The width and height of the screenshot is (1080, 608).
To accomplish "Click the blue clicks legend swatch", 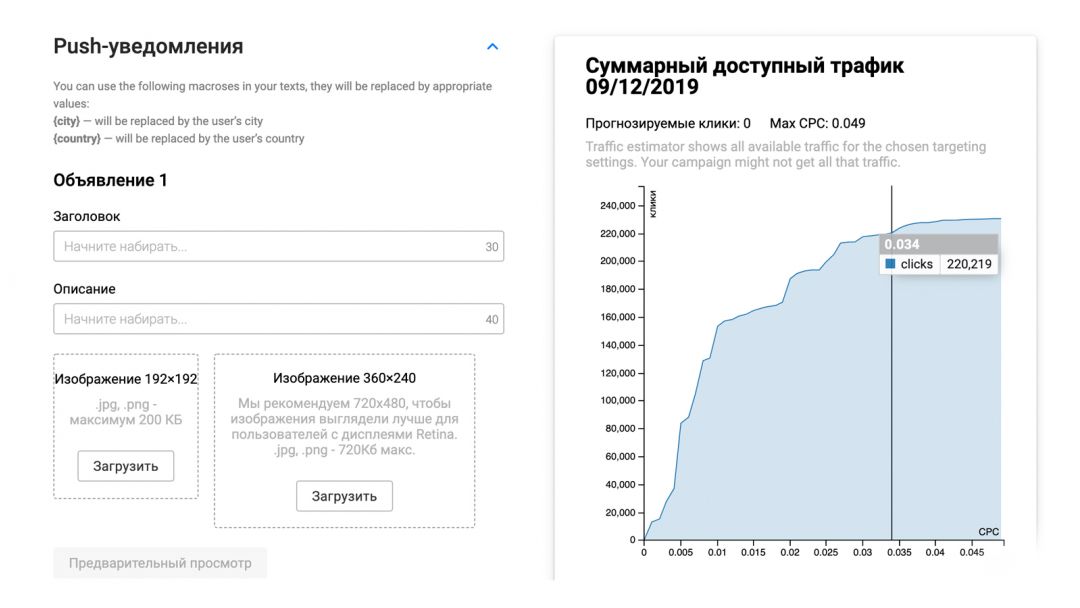I will [x=889, y=264].
